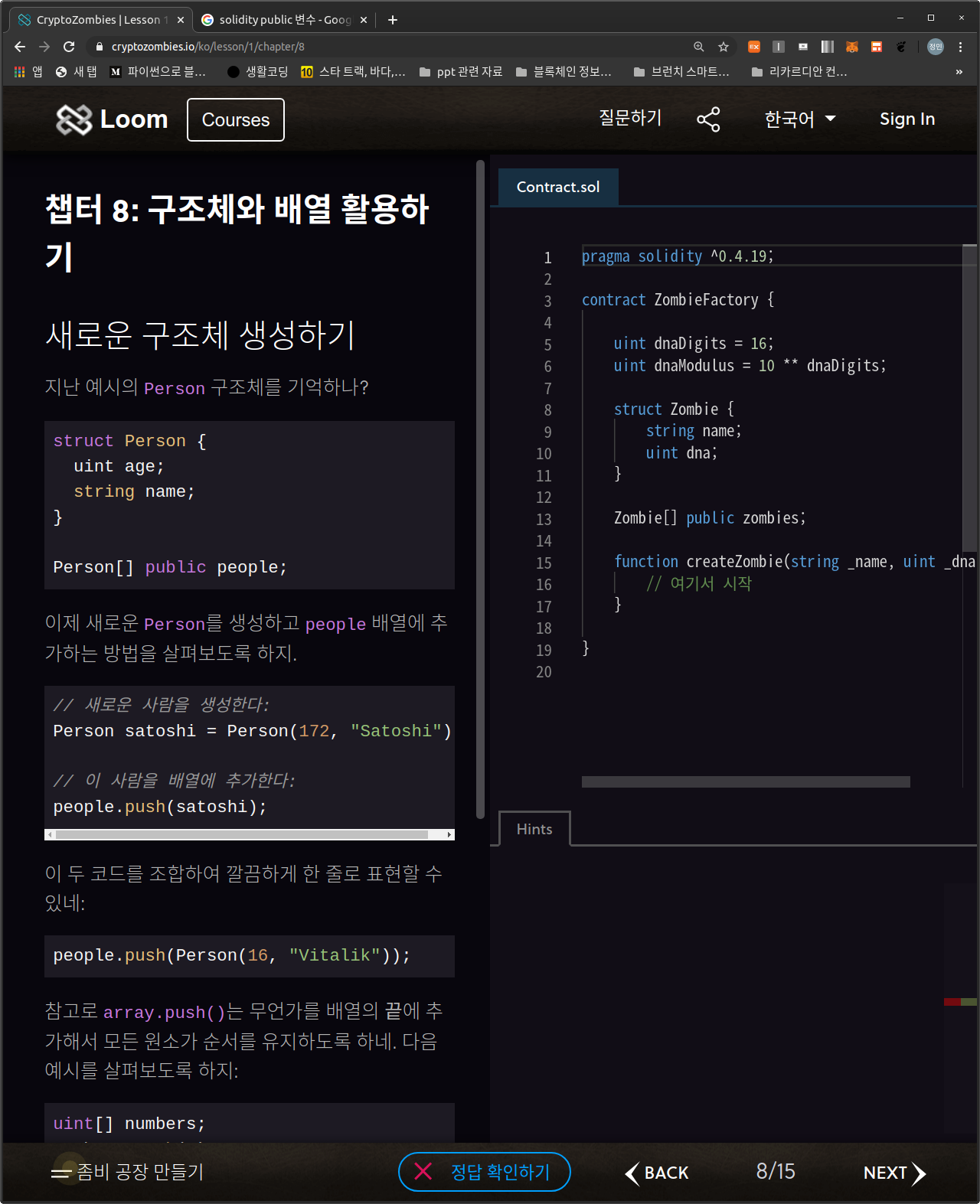Image resolution: width=980 pixels, height=1204 pixels.
Task: Go forward in browser history
Action: coord(44,47)
